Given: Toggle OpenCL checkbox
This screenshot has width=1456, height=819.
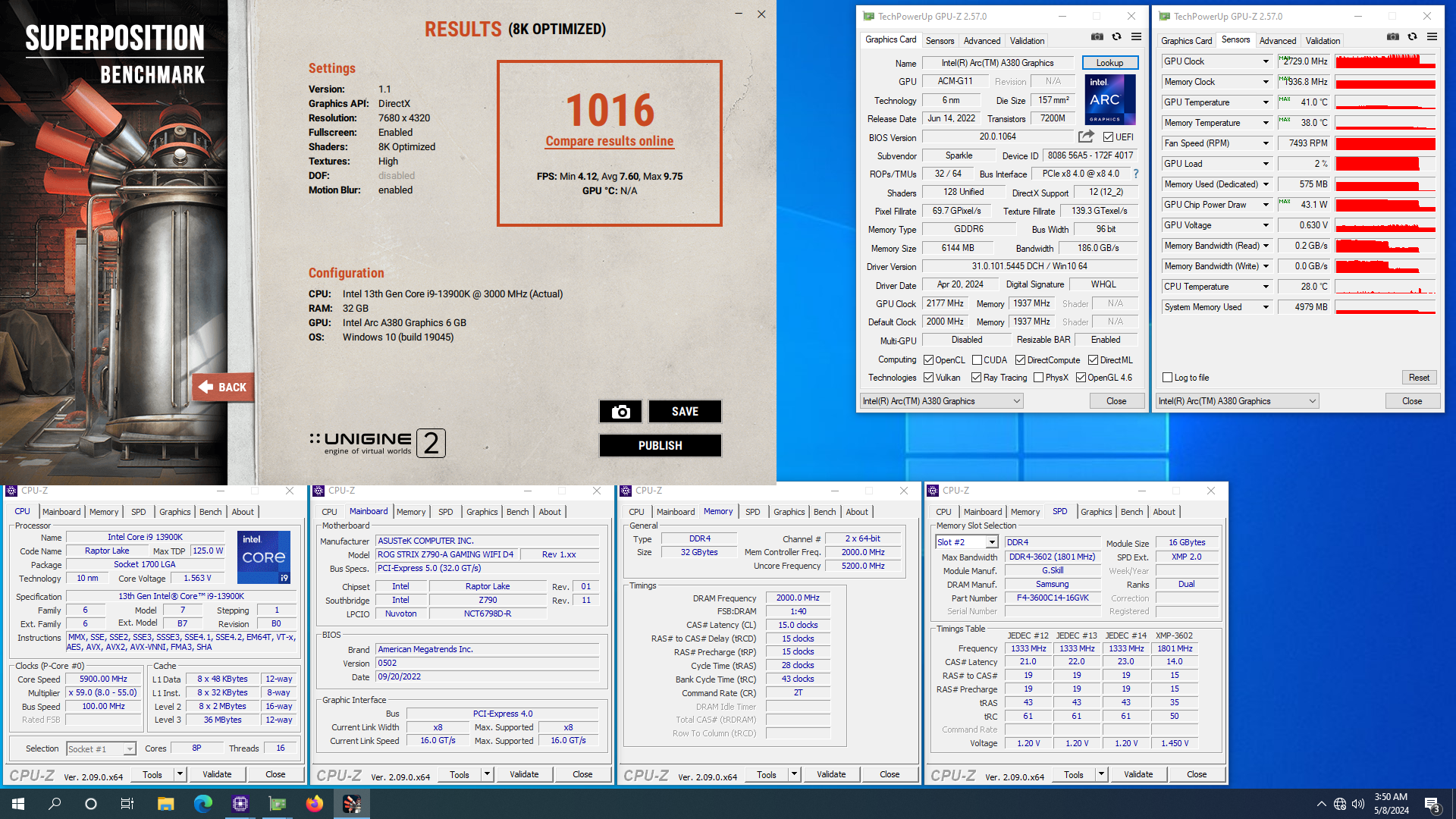Looking at the screenshot, I should (928, 360).
